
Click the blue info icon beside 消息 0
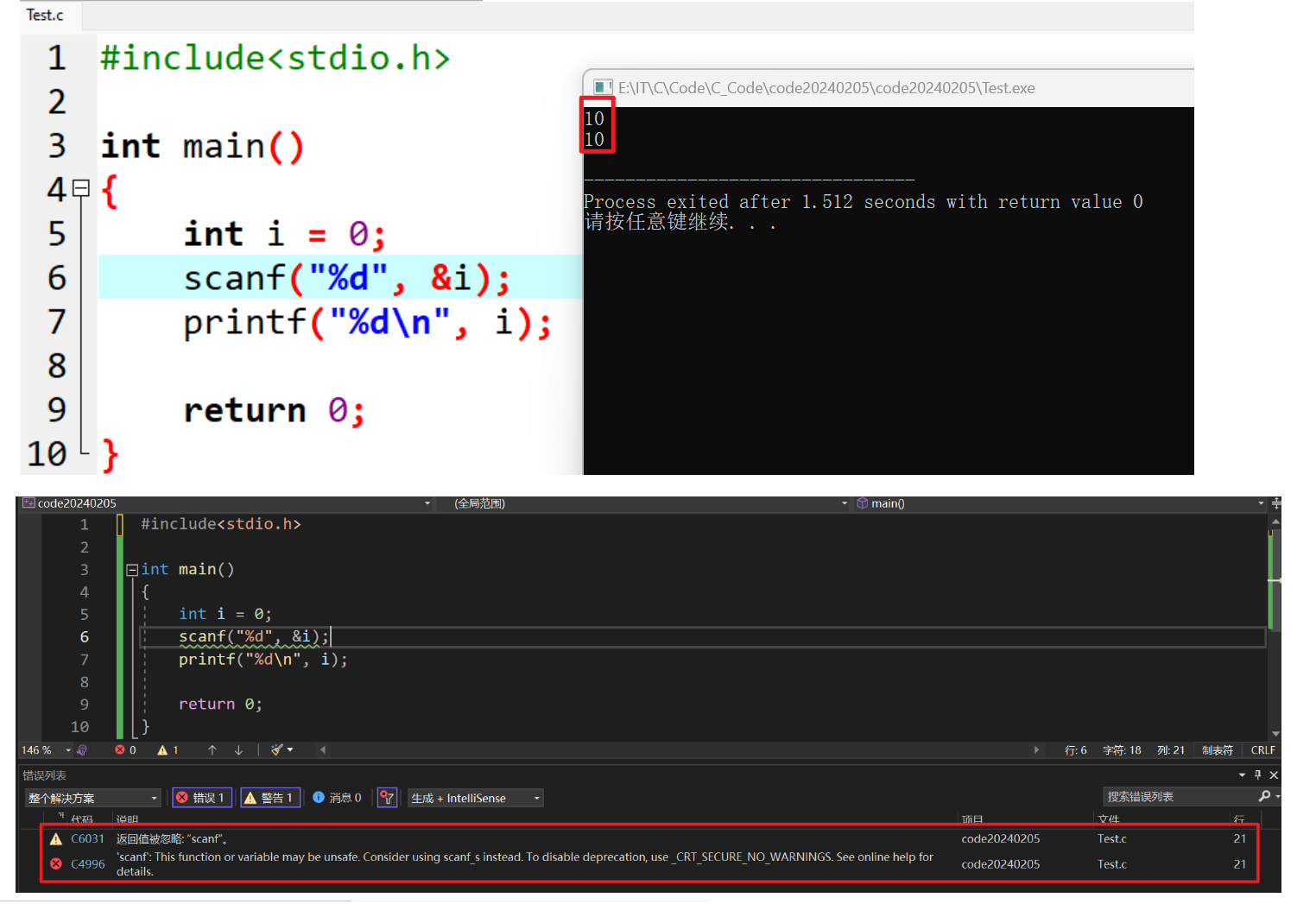[319, 798]
